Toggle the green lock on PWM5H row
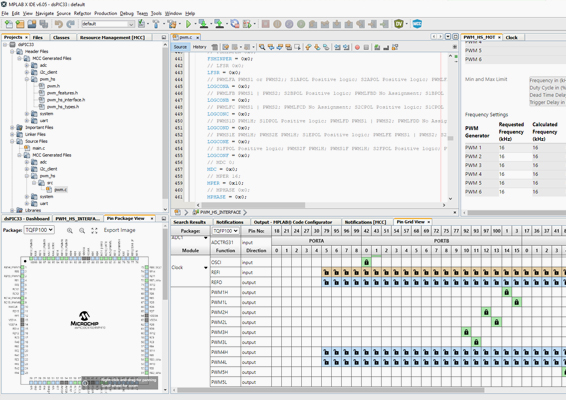This screenshot has height=400, width=566. [563, 372]
